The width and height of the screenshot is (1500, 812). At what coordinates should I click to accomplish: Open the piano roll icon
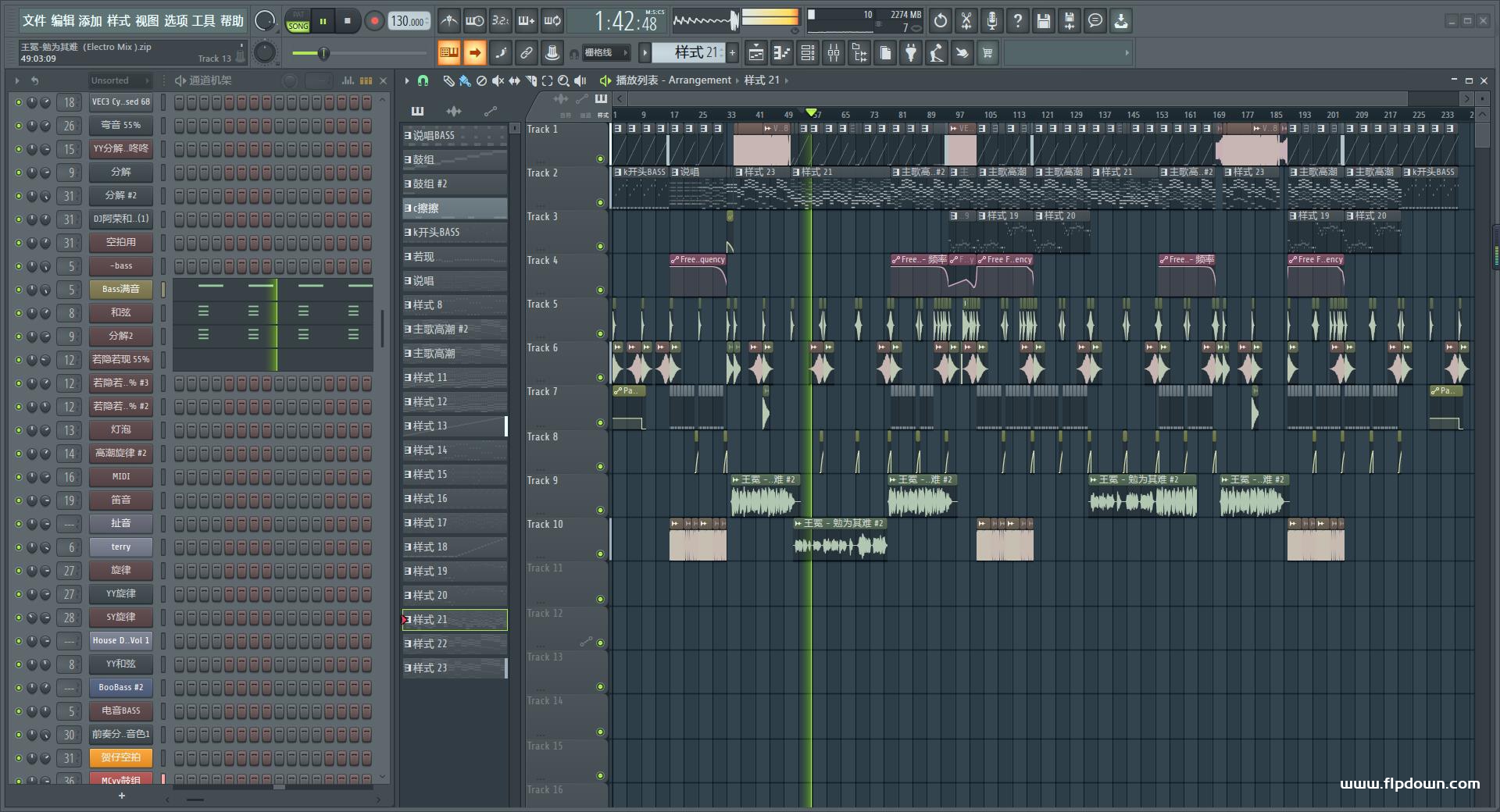(782, 53)
